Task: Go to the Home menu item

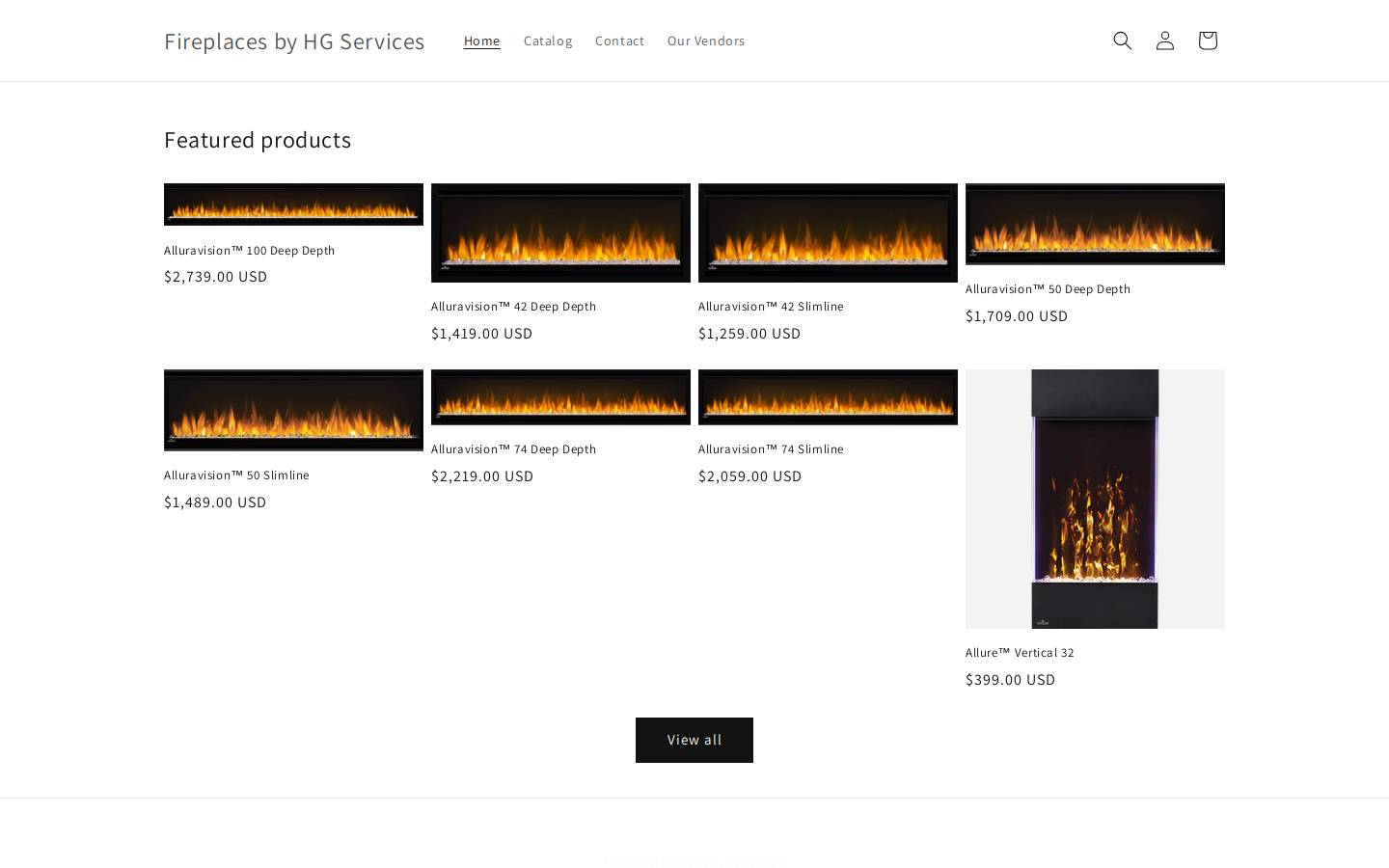Action: point(482,41)
